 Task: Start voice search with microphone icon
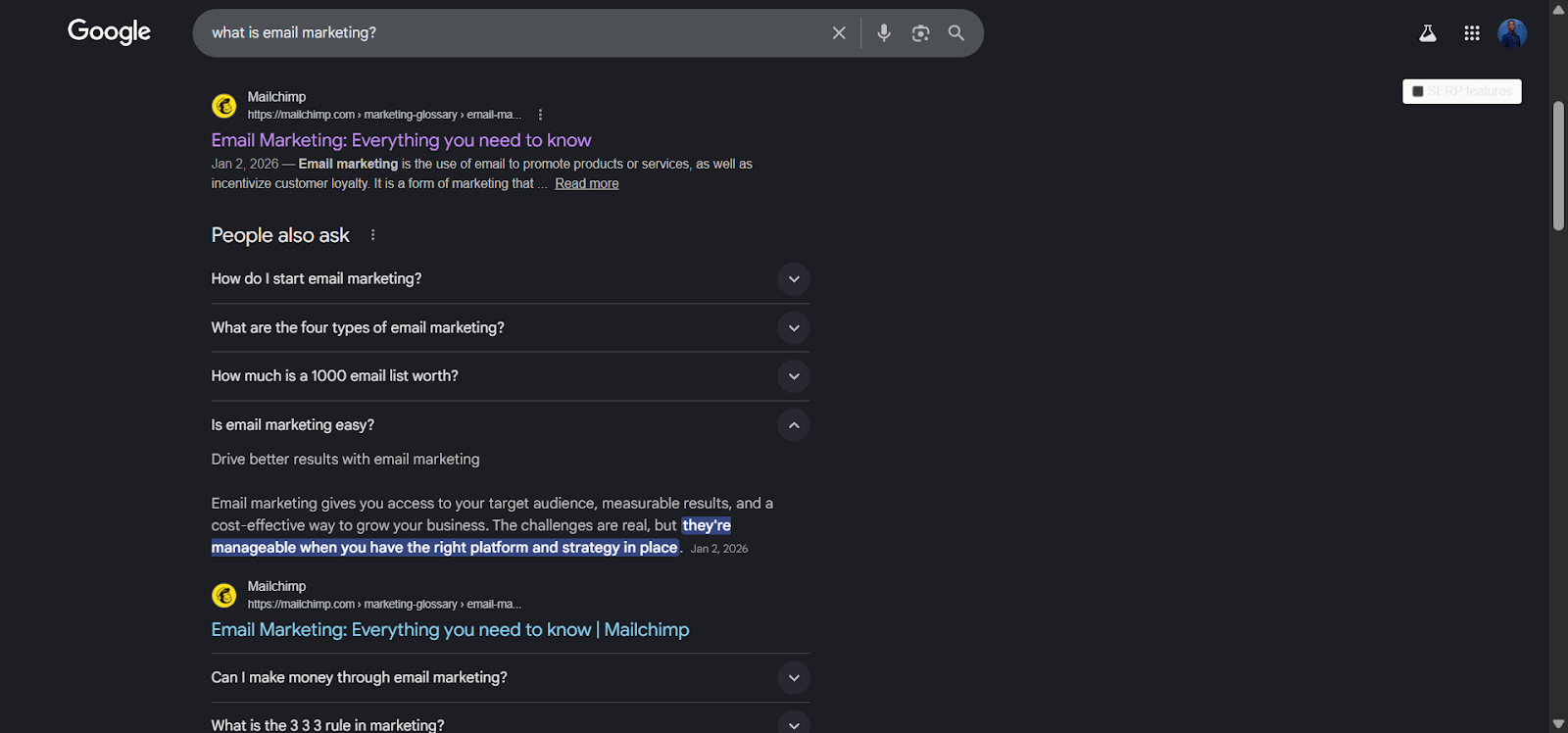[x=884, y=33]
